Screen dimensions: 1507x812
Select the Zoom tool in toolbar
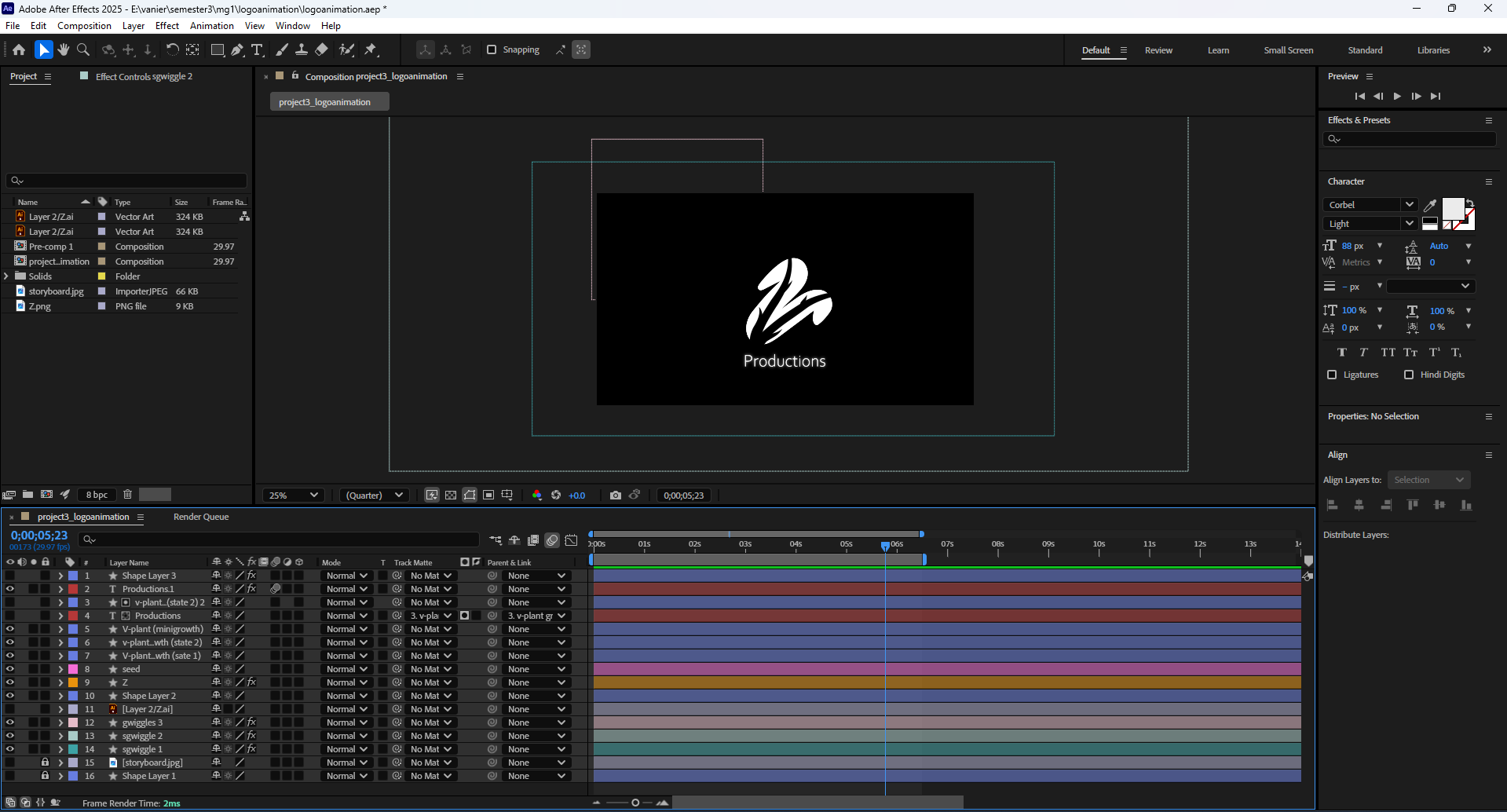point(83,49)
